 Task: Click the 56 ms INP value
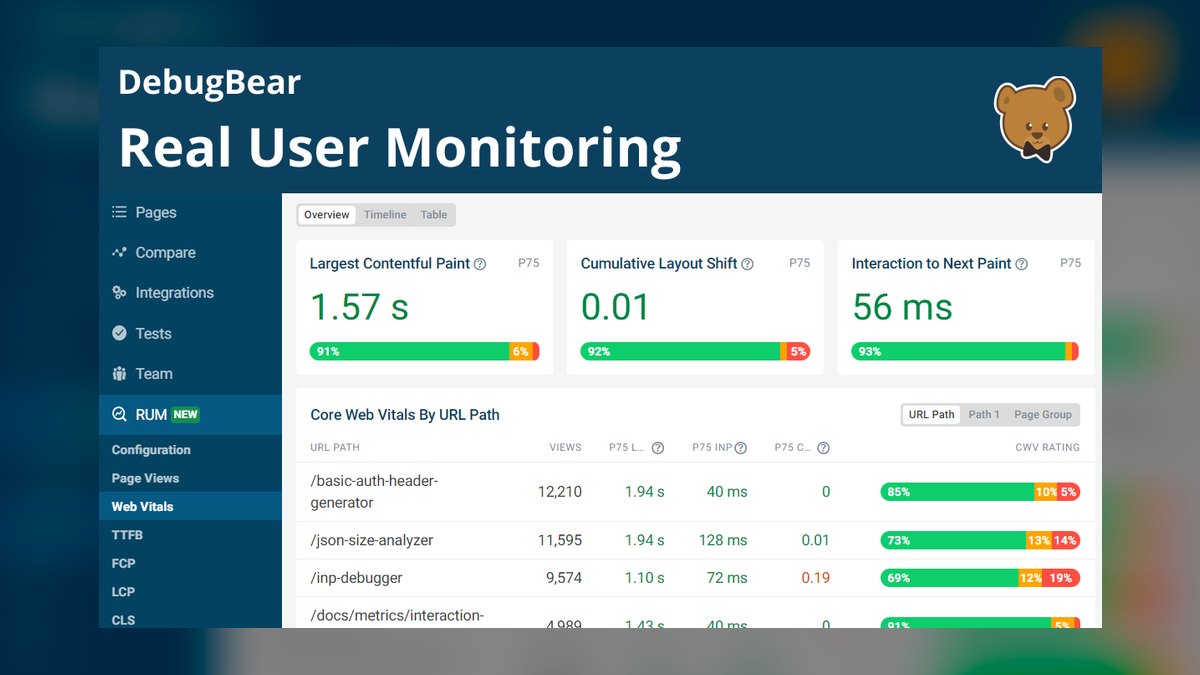[902, 307]
